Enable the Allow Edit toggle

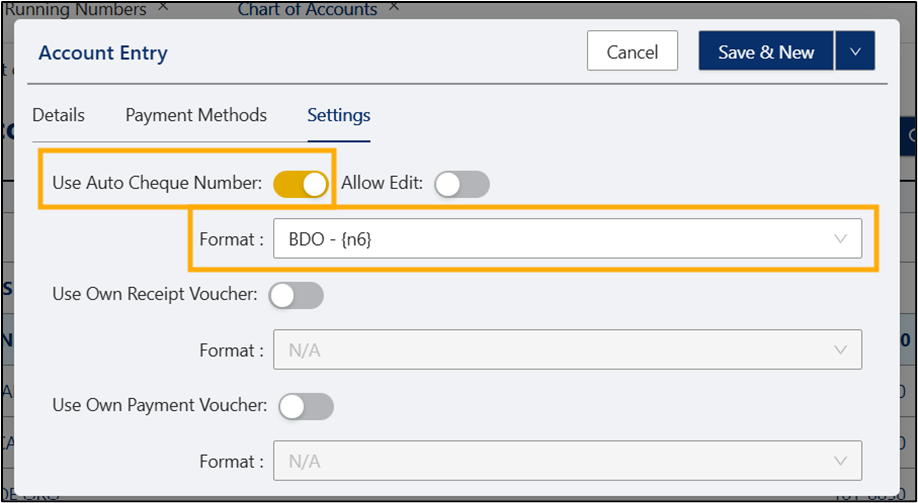[462, 184]
